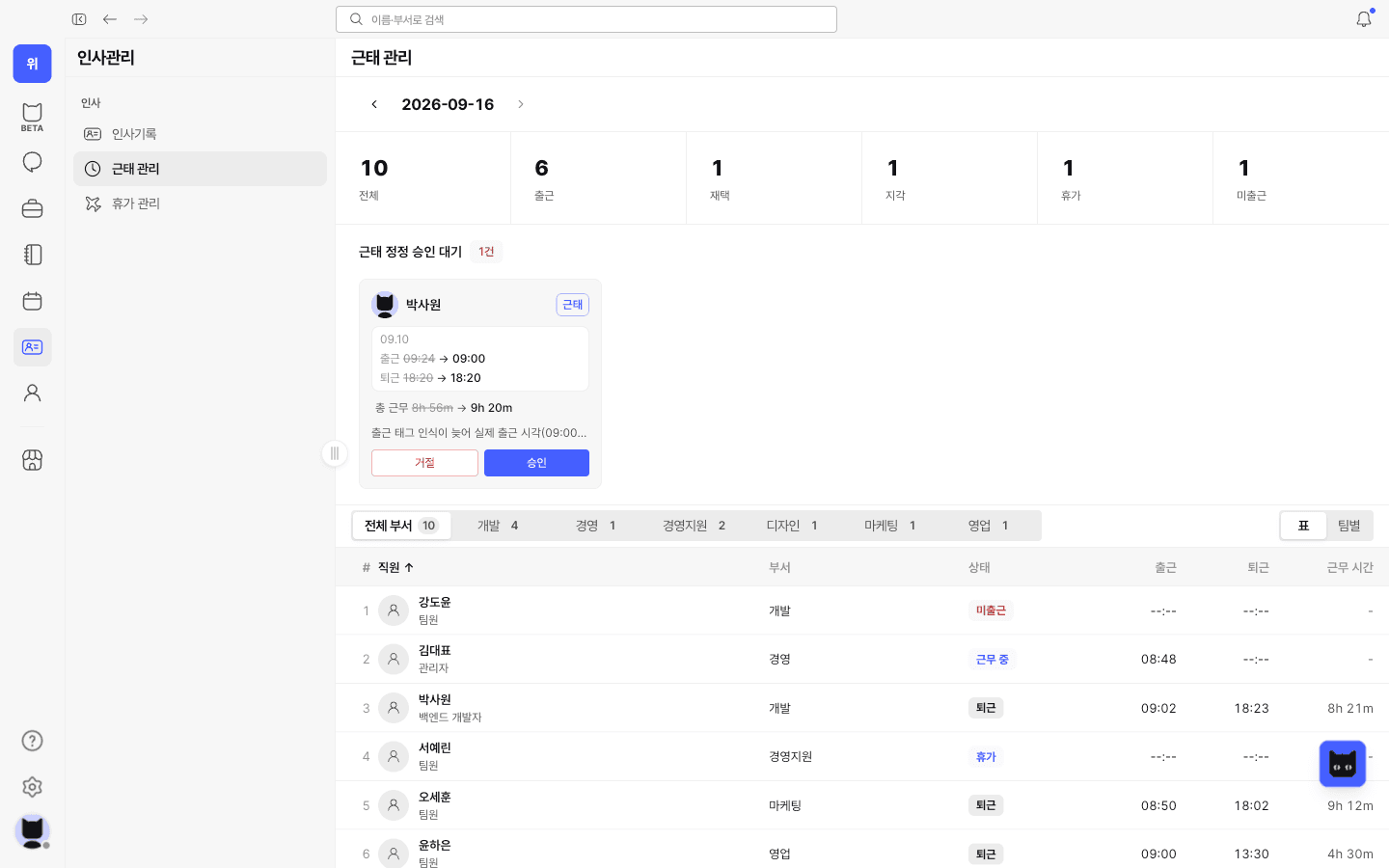Open the chat bubble icon in sidebar
Screen dimensions: 1389x868
tap(32, 162)
